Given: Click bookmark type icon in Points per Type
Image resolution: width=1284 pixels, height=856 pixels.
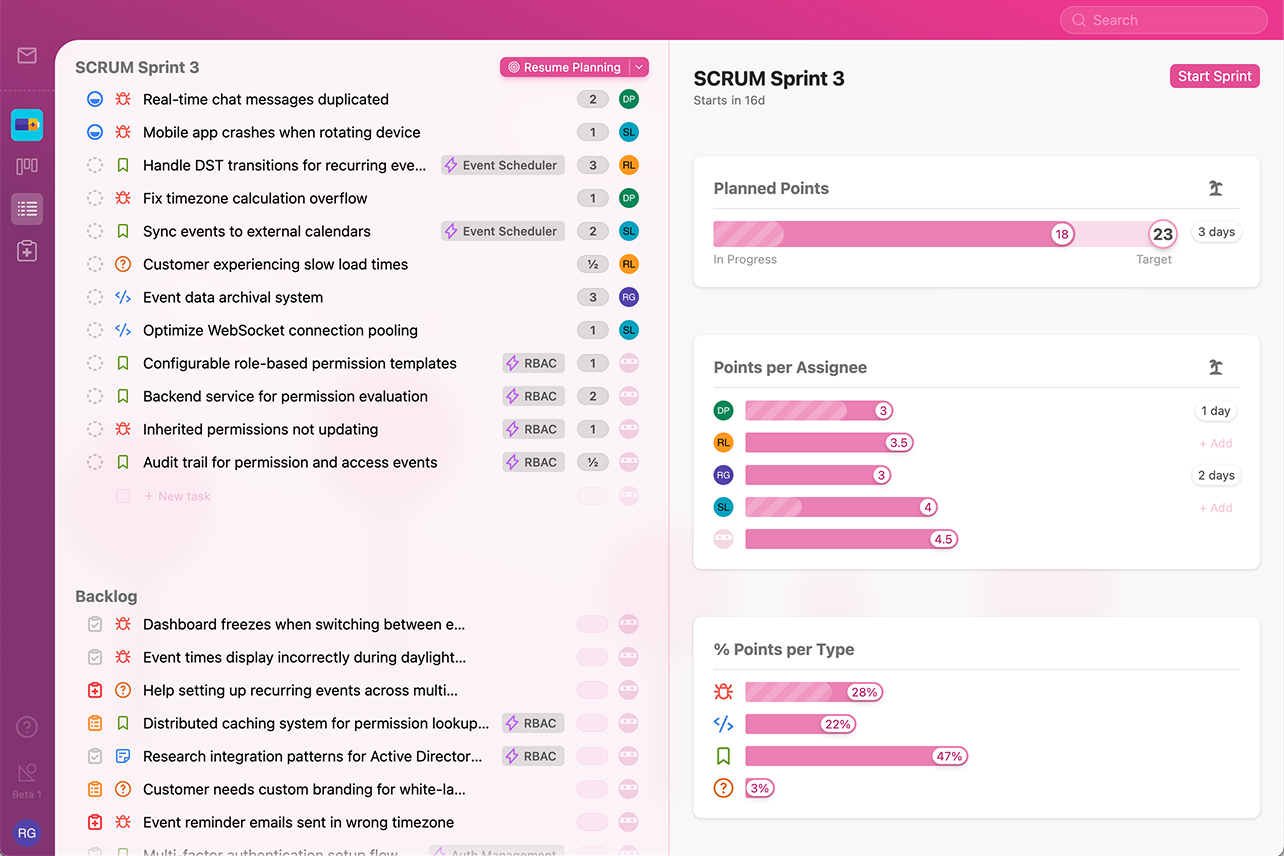Looking at the screenshot, I should tap(723, 756).
